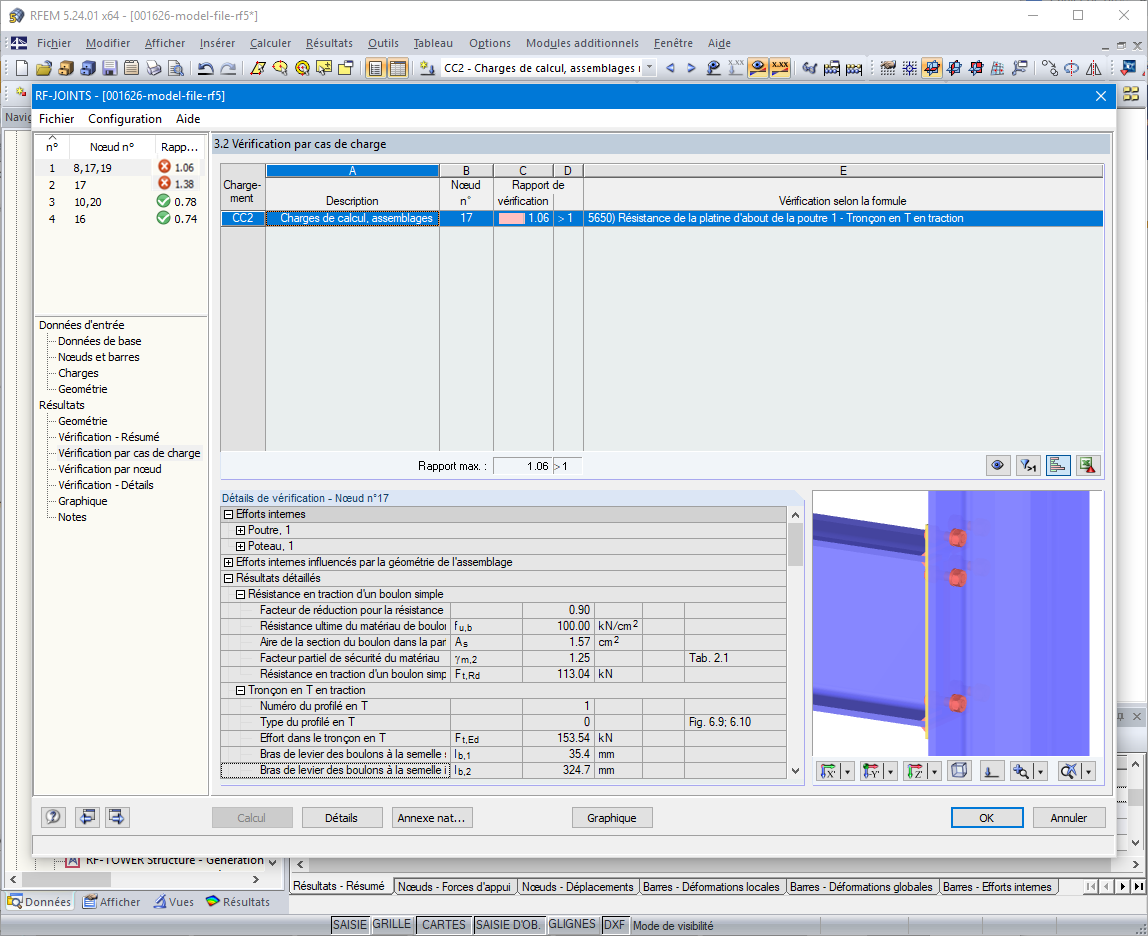Screen dimensions: 1148x936
Task: Click the details table vertical scrollbar down arrow
Action: (796, 770)
